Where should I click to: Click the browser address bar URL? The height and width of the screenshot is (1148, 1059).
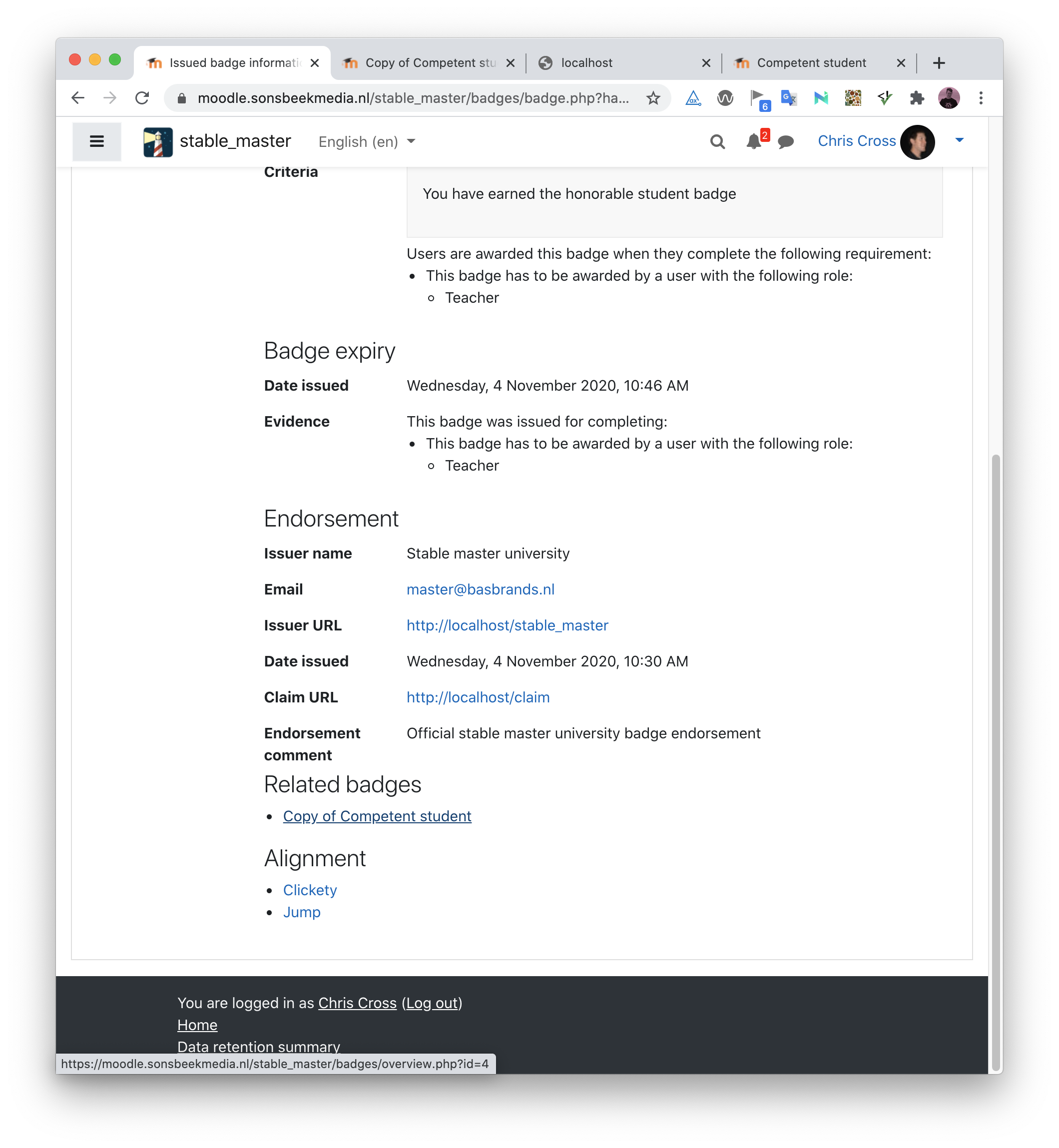tap(413, 98)
